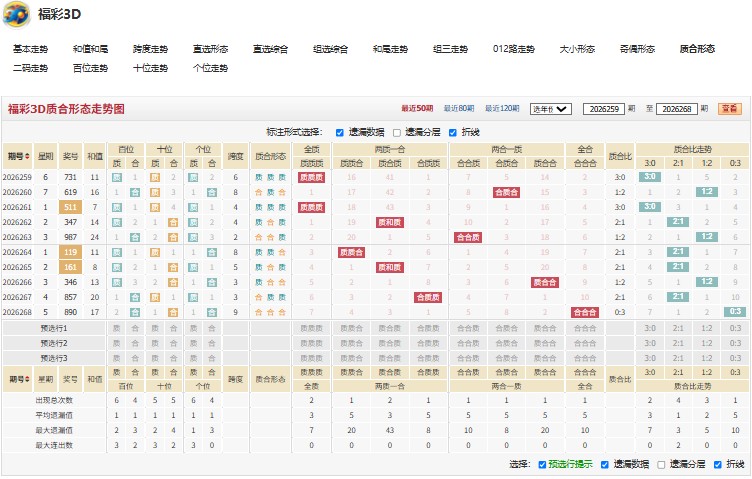The height and width of the screenshot is (479, 752).
Task: Toggle the 预选行提示 checkbox
Action: (x=542, y=465)
